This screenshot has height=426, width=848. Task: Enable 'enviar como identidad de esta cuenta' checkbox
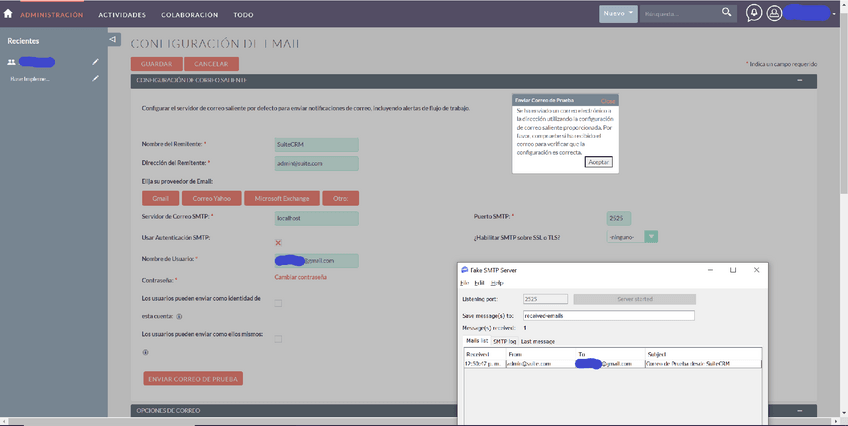coord(278,302)
